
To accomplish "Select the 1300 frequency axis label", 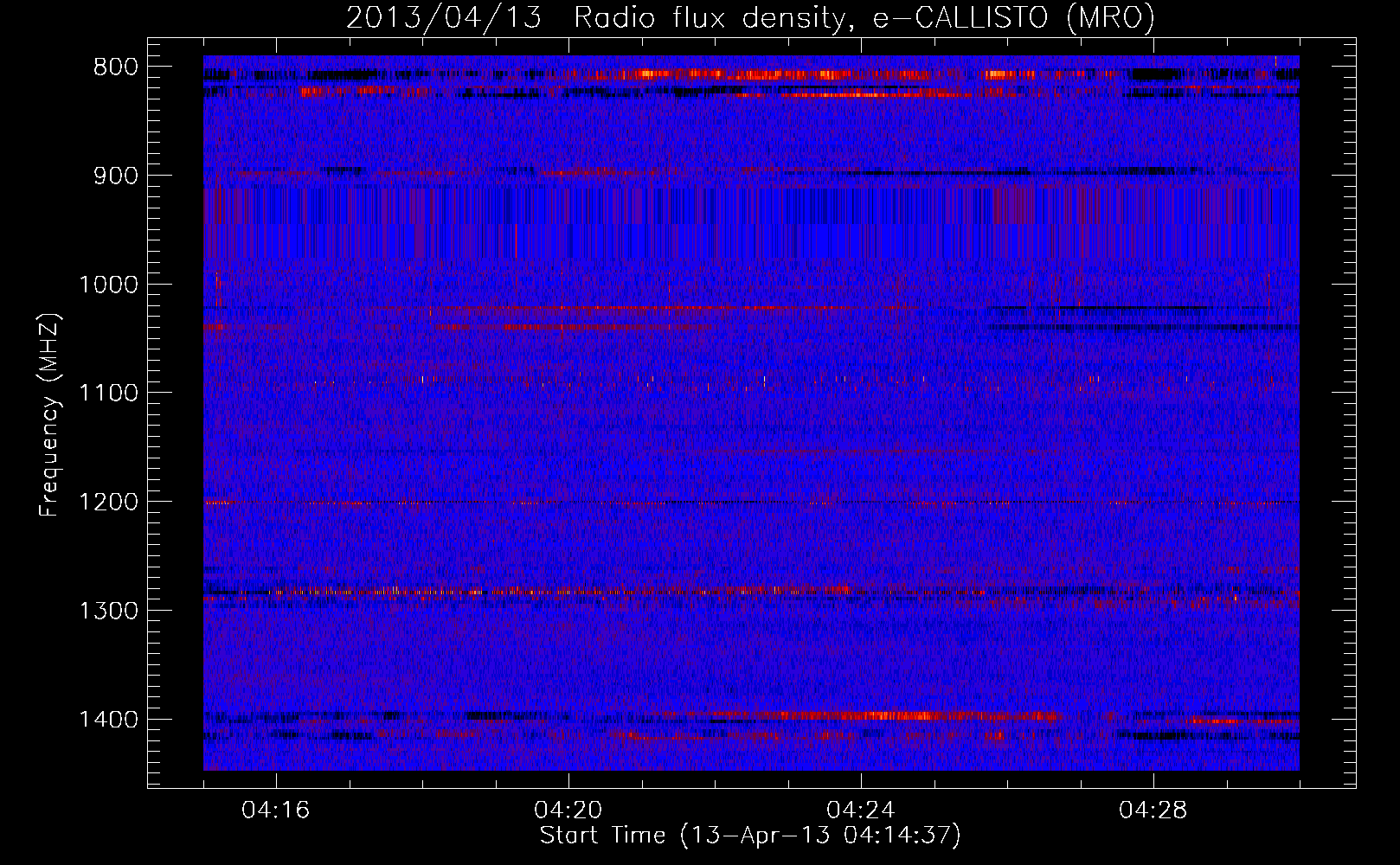I will (108, 611).
